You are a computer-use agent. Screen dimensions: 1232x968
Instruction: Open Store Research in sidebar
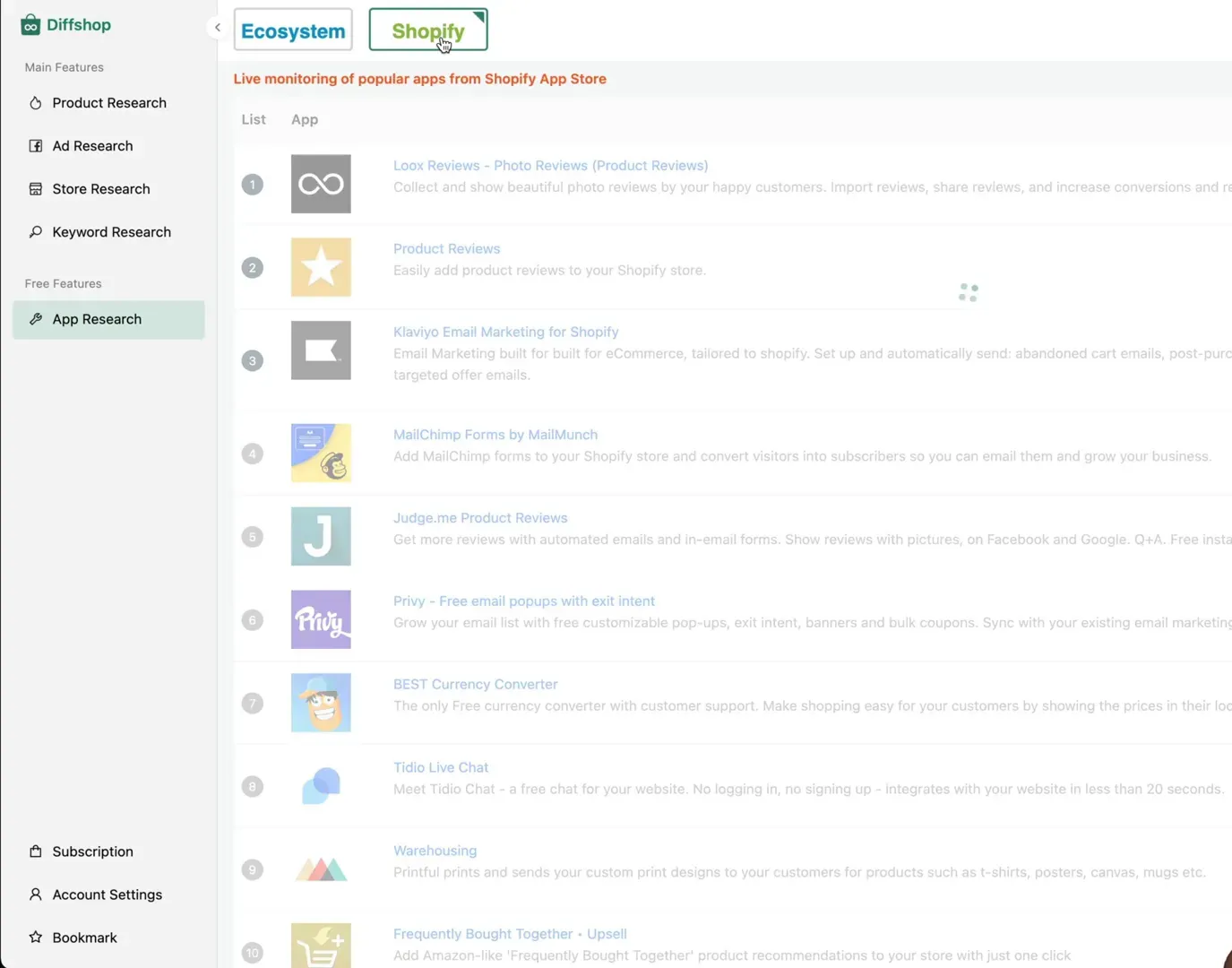[x=108, y=189]
